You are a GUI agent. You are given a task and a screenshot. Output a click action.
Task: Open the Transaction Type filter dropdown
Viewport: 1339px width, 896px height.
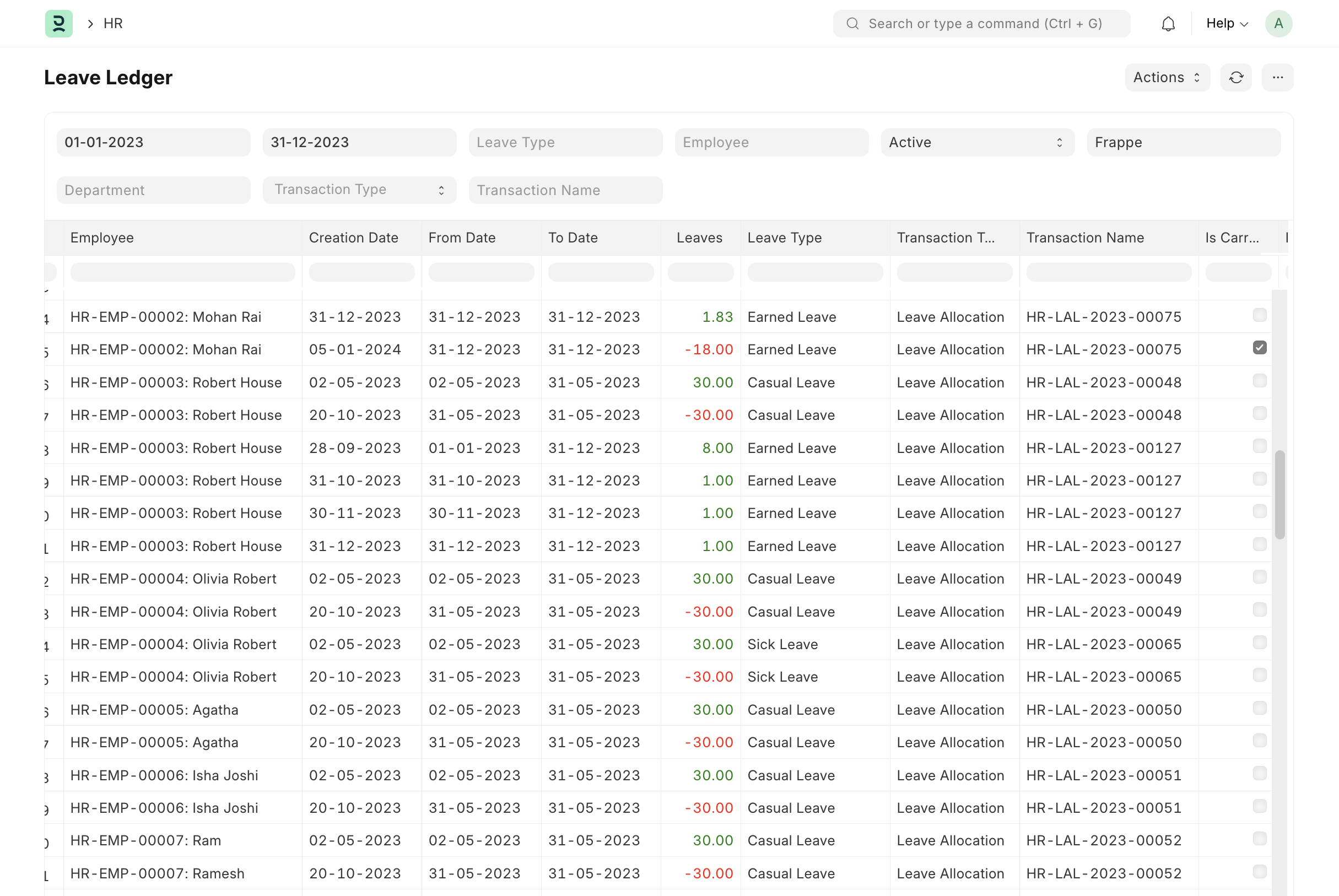[x=359, y=190]
